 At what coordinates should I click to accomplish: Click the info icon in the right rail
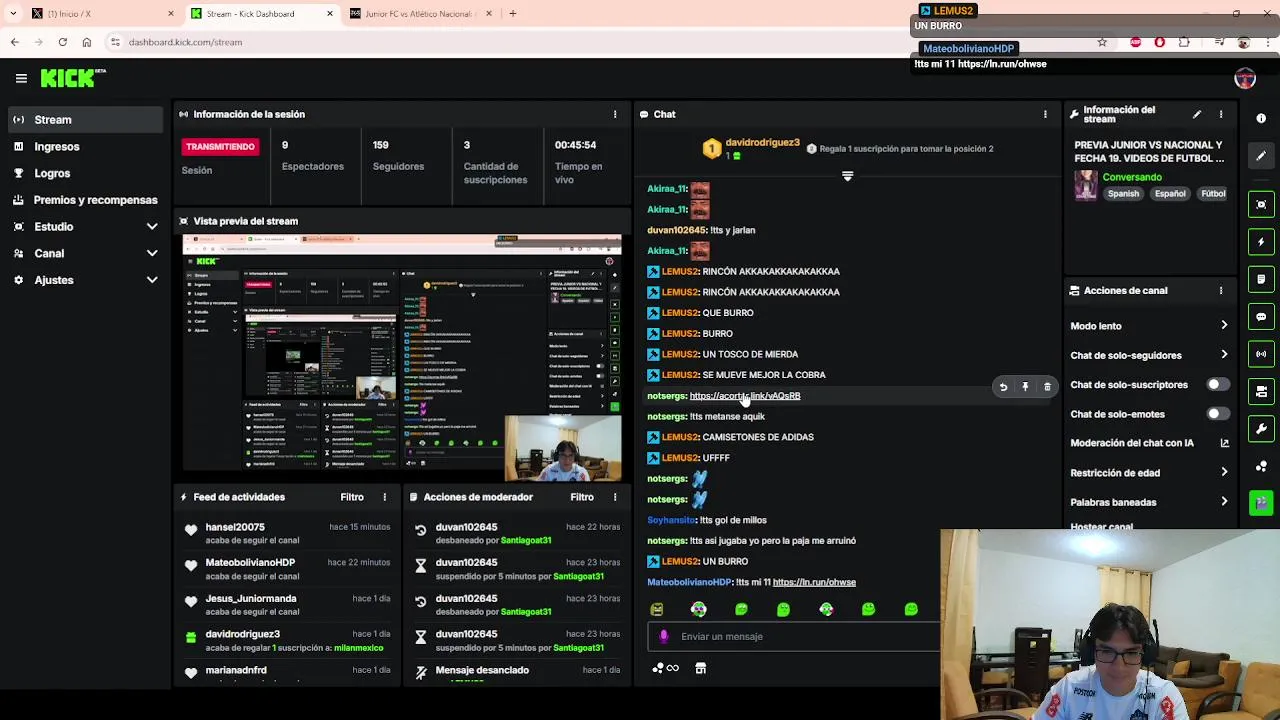1261,118
